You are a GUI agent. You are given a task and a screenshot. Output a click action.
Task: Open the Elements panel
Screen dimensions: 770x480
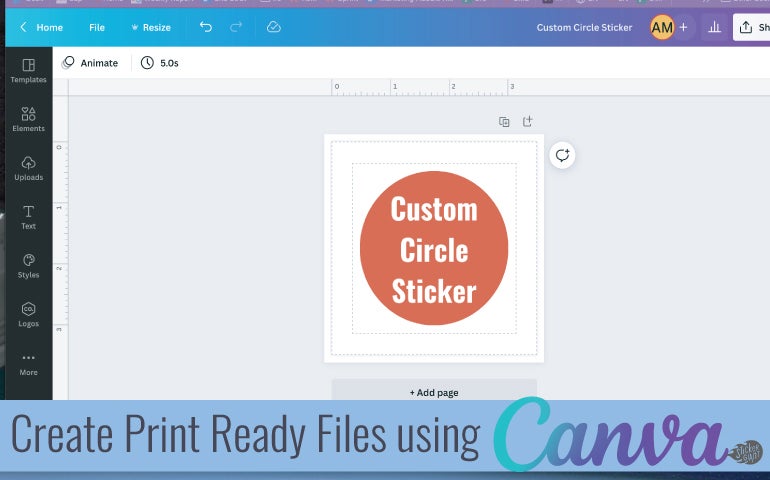point(28,119)
